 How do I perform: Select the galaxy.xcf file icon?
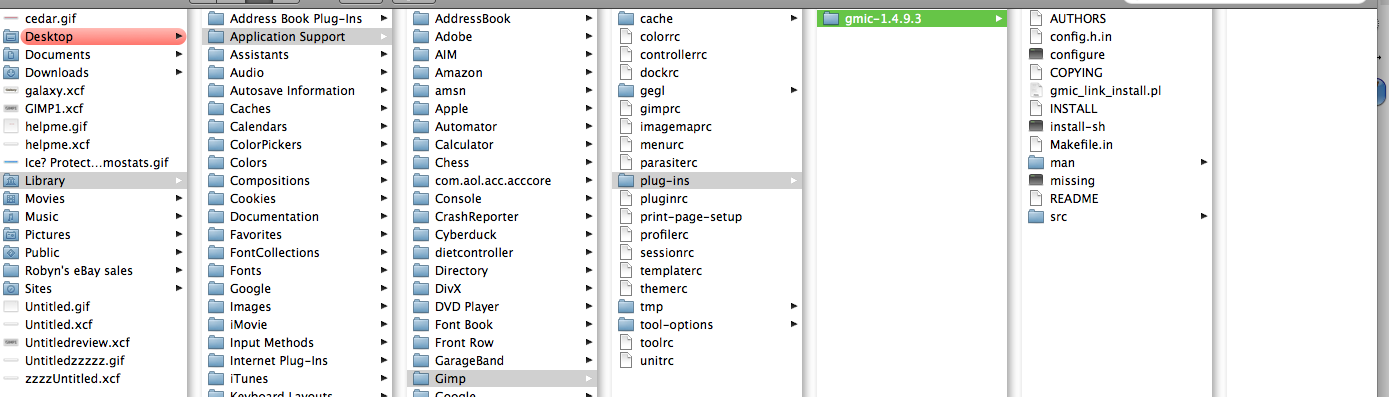pos(11,91)
